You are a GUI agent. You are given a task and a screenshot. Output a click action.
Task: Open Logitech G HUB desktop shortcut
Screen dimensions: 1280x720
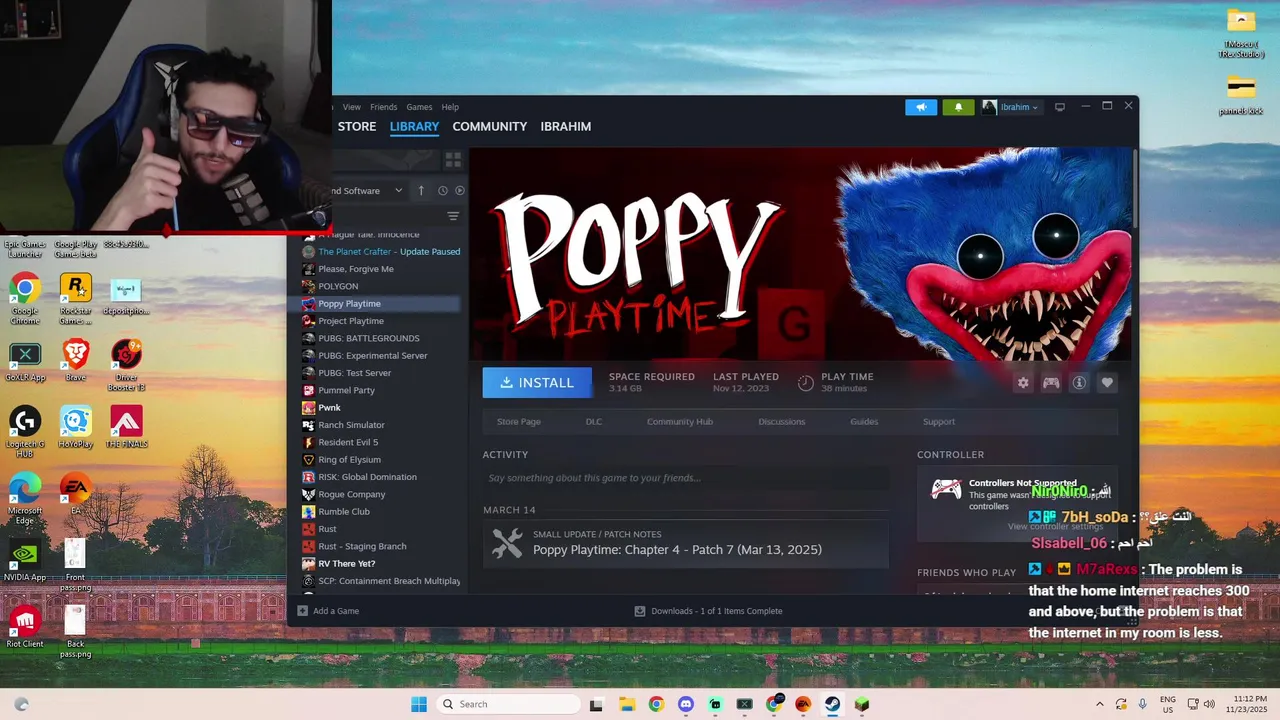(x=25, y=430)
